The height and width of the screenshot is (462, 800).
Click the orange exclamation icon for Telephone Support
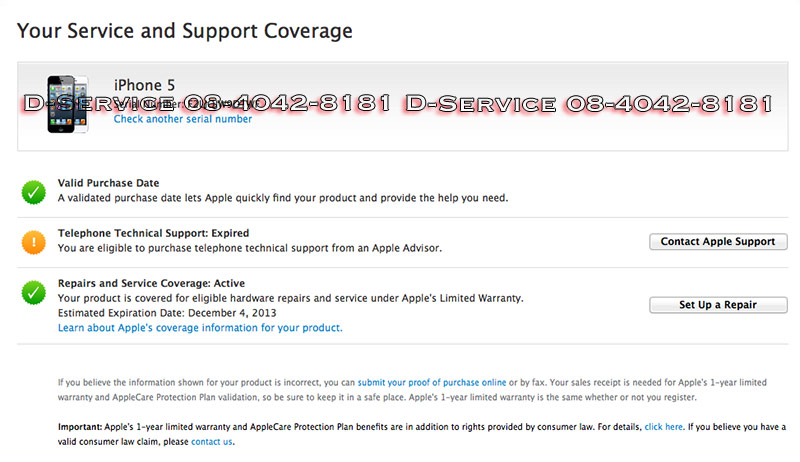pos(34,242)
